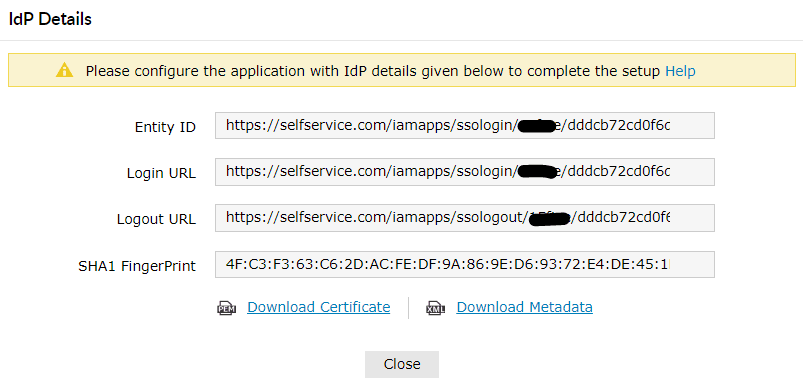803x385 pixels.
Task: Select the Logout URL field
Action: [x=464, y=218]
